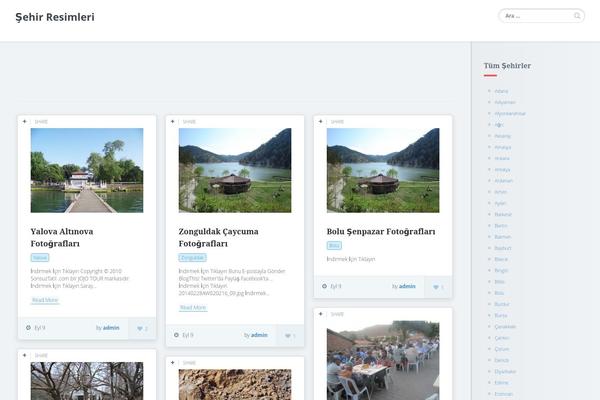Image resolution: width=600 pixels, height=400 pixels.
Task: Open the Yalova Altınova Fotoğrafları post title
Action: pos(62,237)
